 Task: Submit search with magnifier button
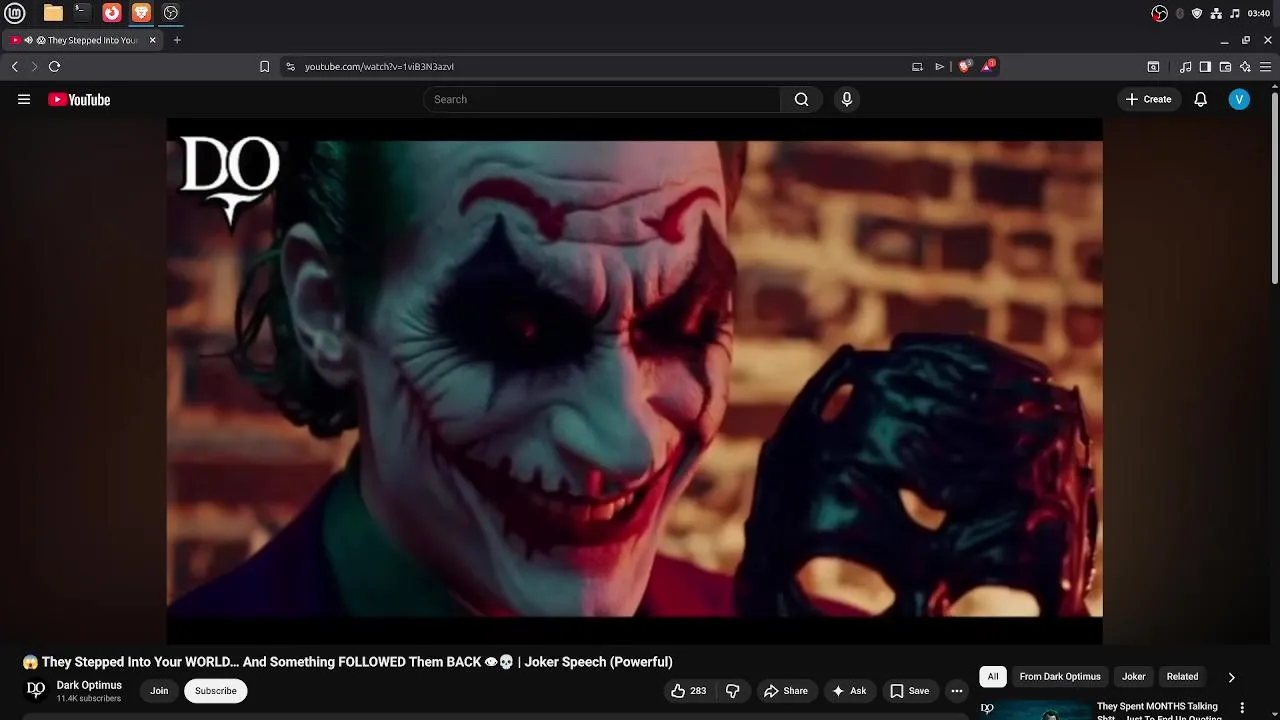[x=801, y=99]
